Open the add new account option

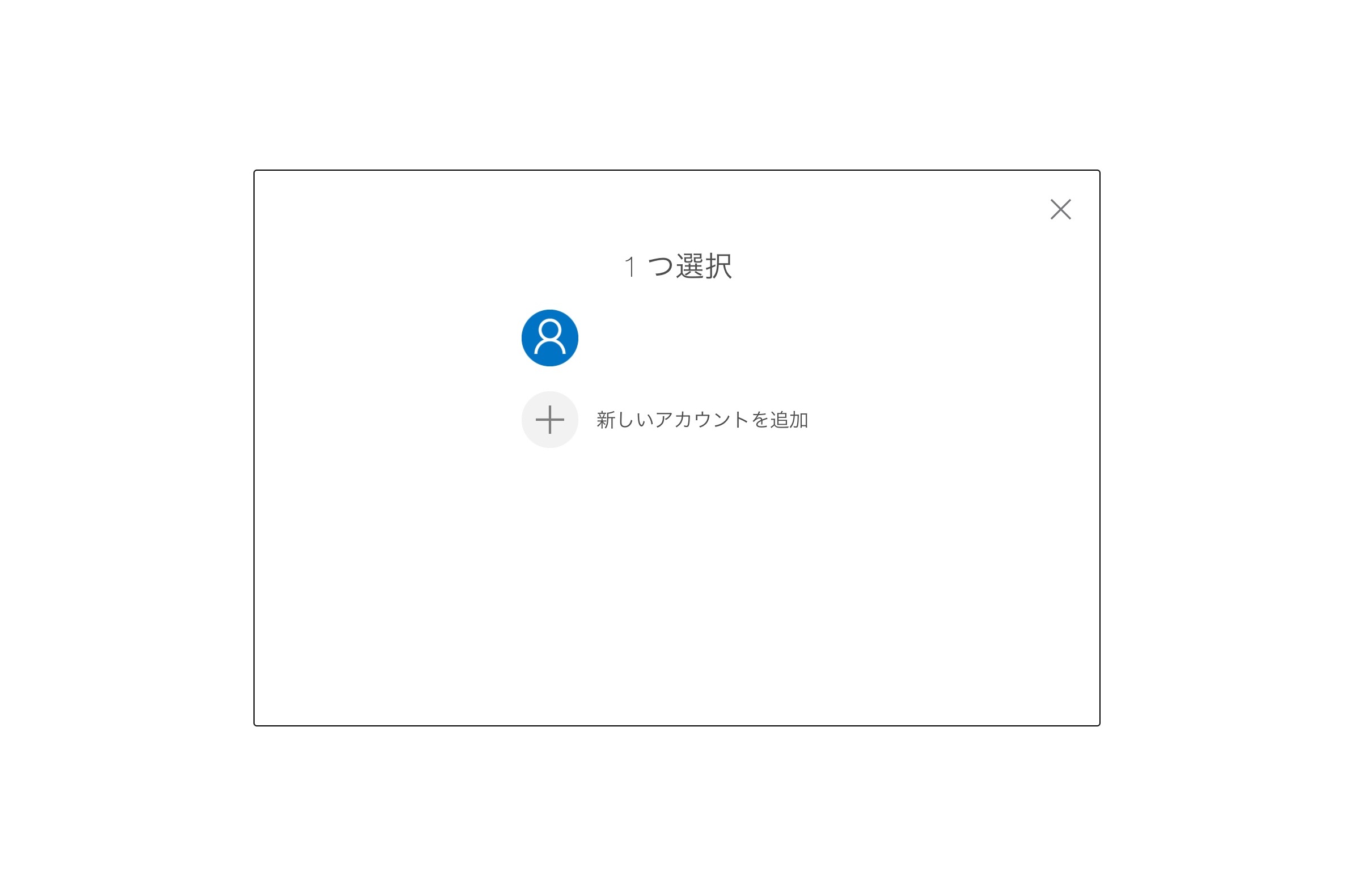pyautogui.click(x=665, y=420)
